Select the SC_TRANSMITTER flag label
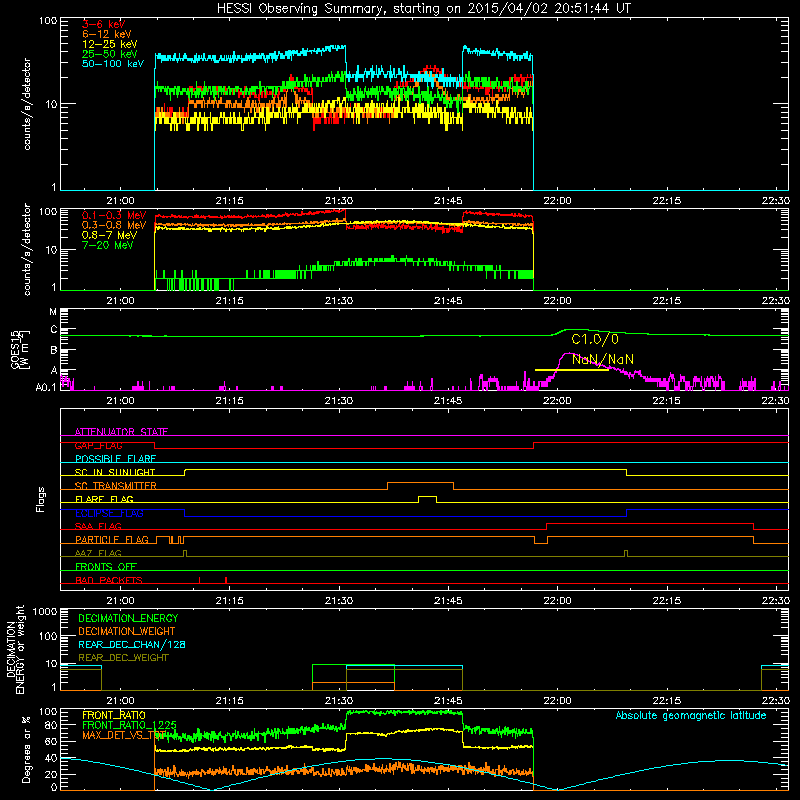The image size is (800, 800). (116, 486)
